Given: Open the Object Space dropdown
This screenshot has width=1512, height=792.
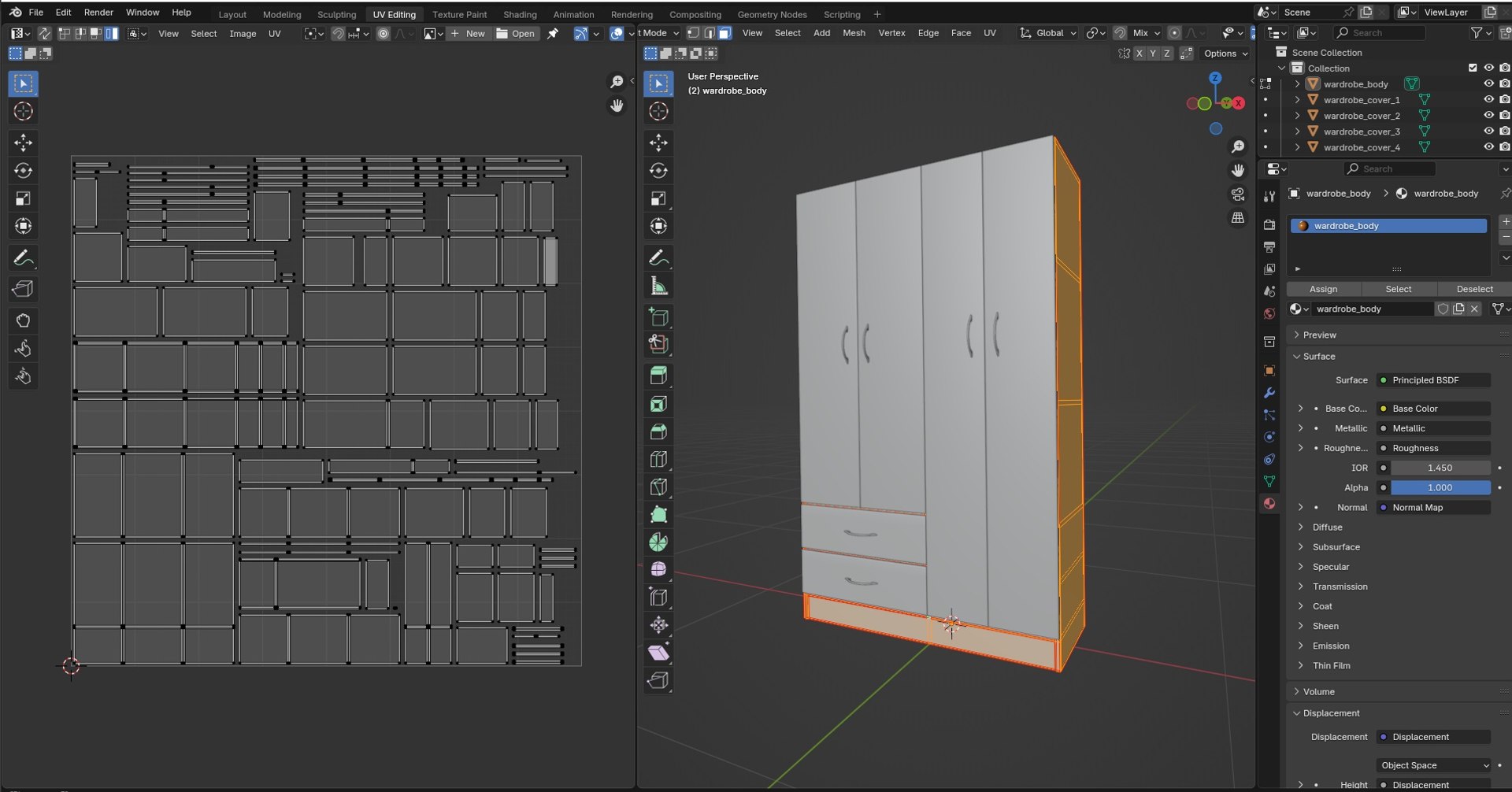Looking at the screenshot, I should pyautogui.click(x=1433, y=765).
